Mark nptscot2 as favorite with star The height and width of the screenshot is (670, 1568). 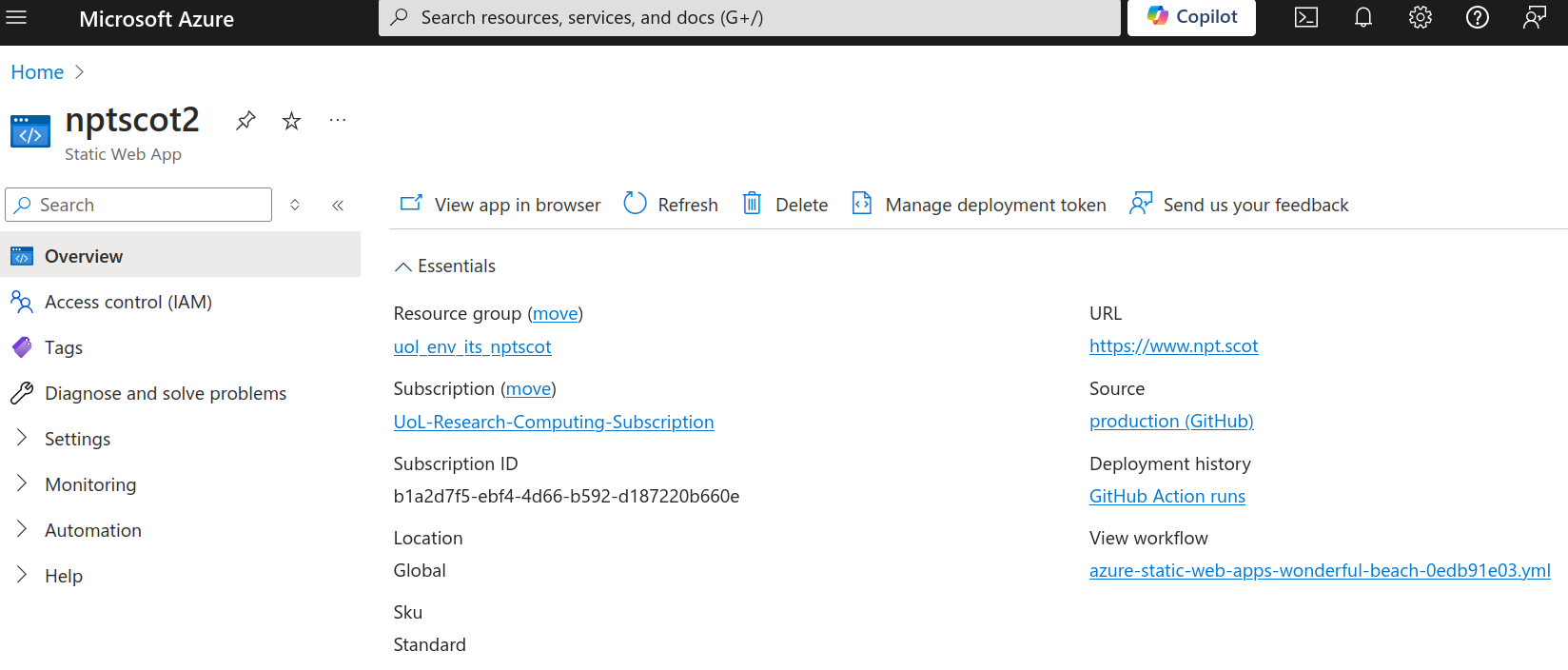292,121
